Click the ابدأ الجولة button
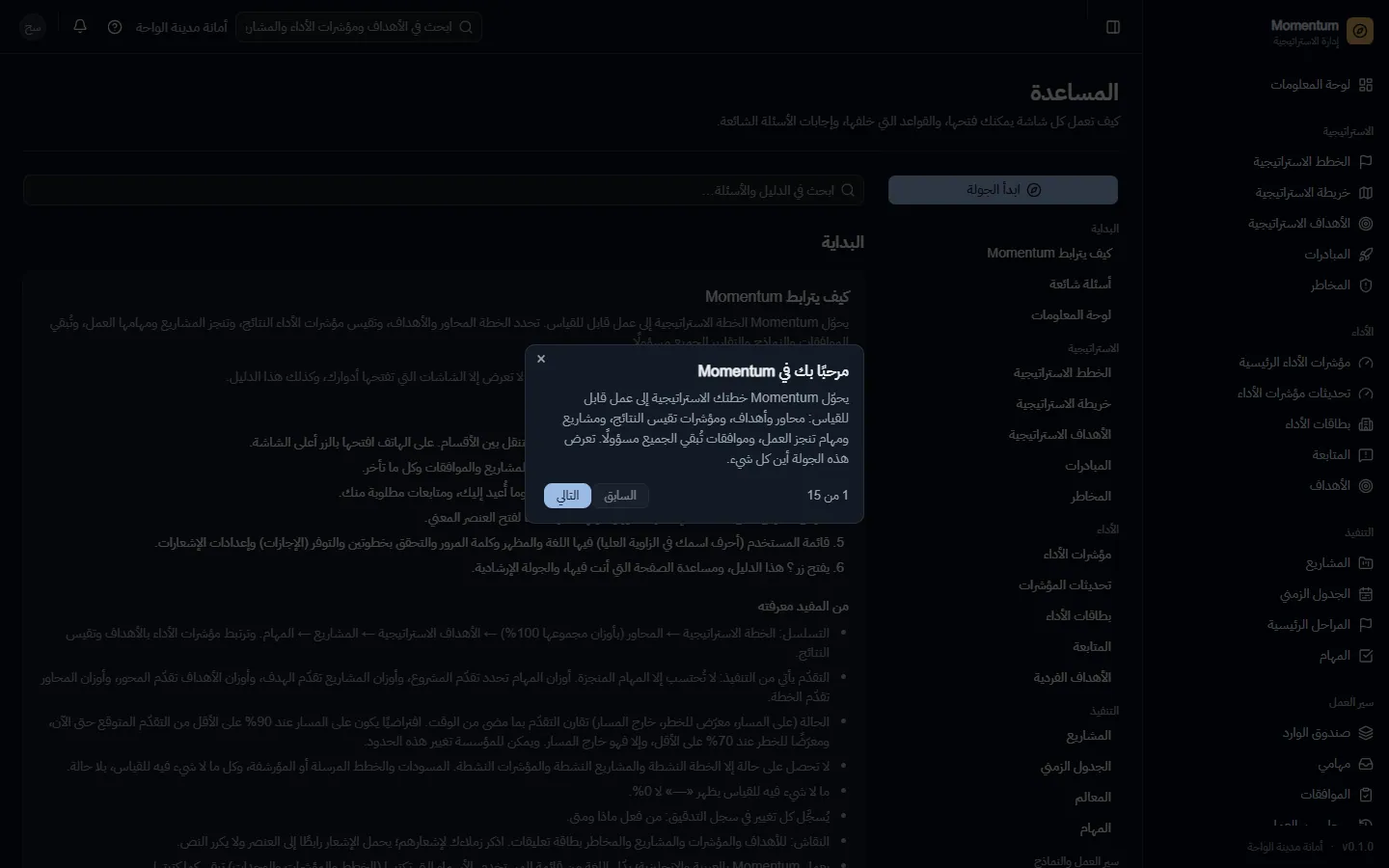 tap(1003, 190)
